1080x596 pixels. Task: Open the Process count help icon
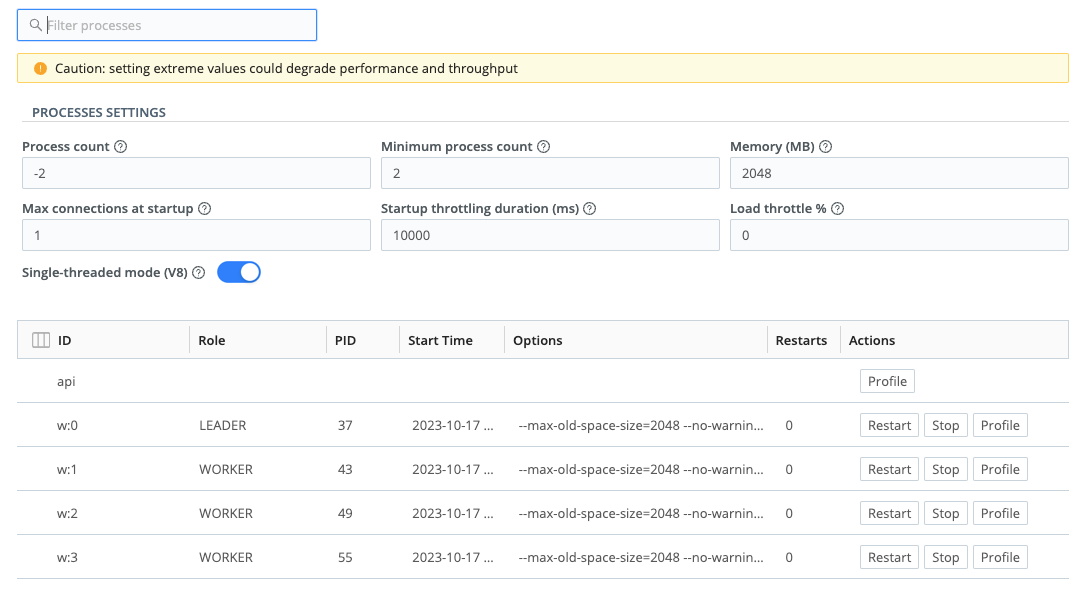coord(121,146)
